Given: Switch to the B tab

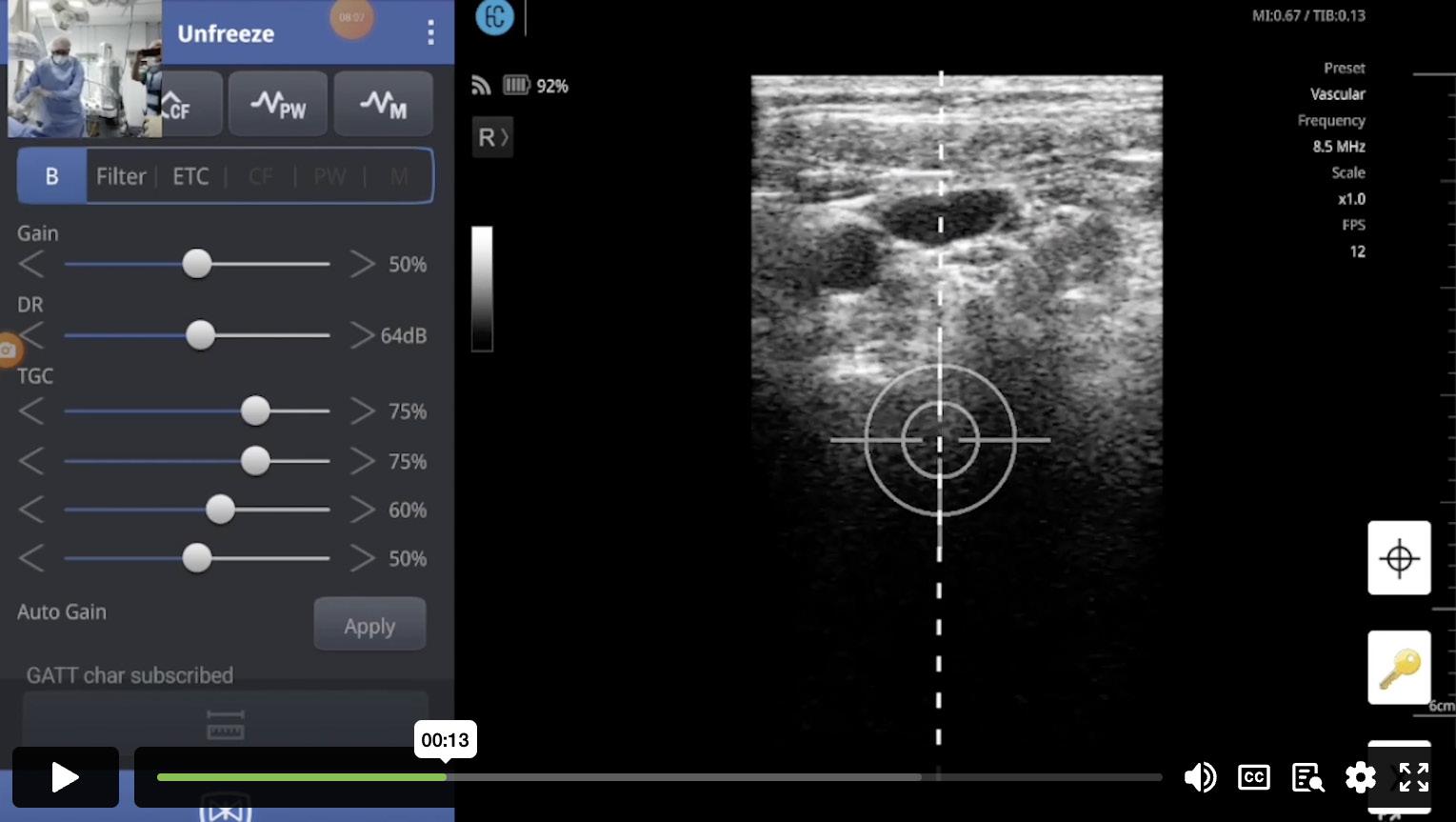Looking at the screenshot, I should tap(52, 176).
